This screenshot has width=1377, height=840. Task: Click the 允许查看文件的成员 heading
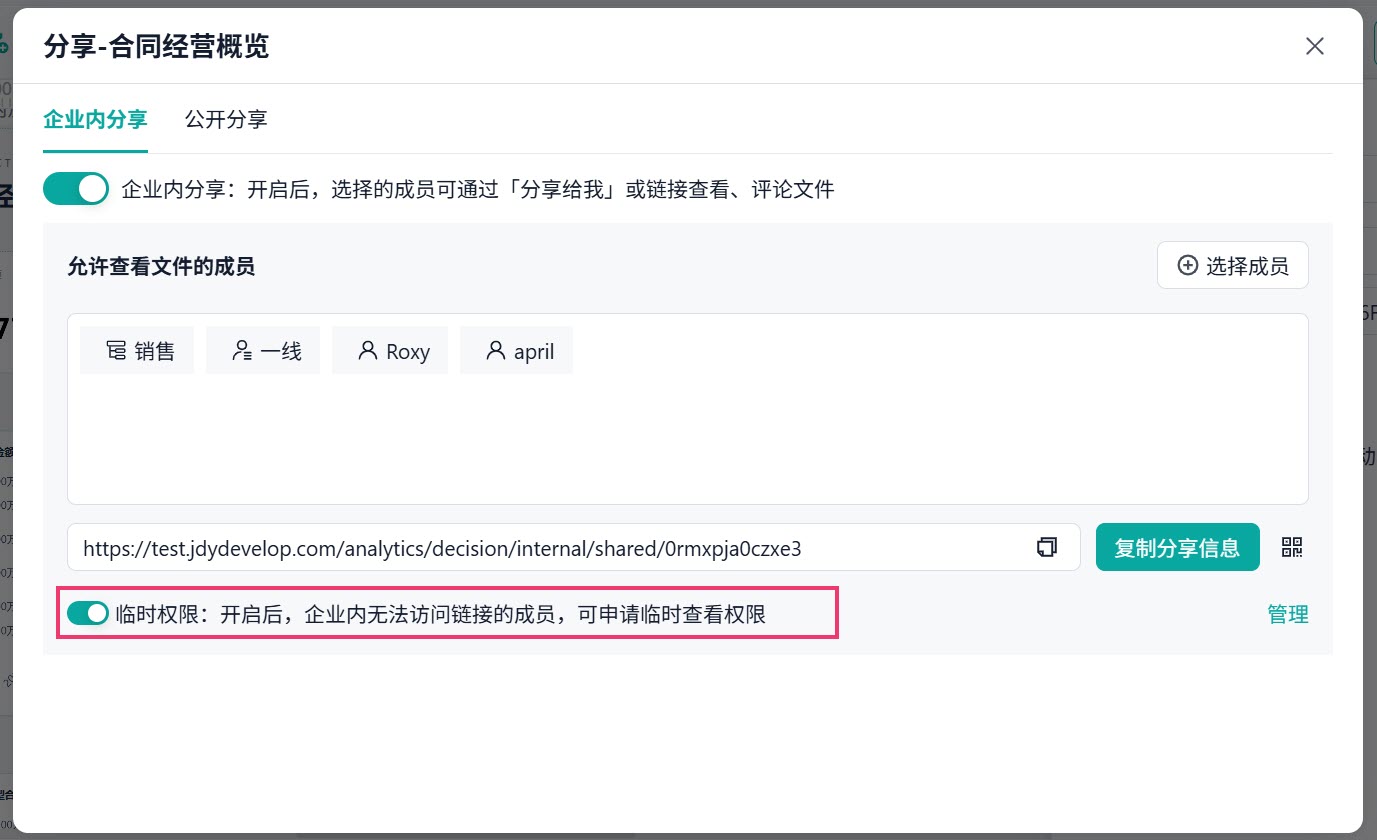[161, 266]
